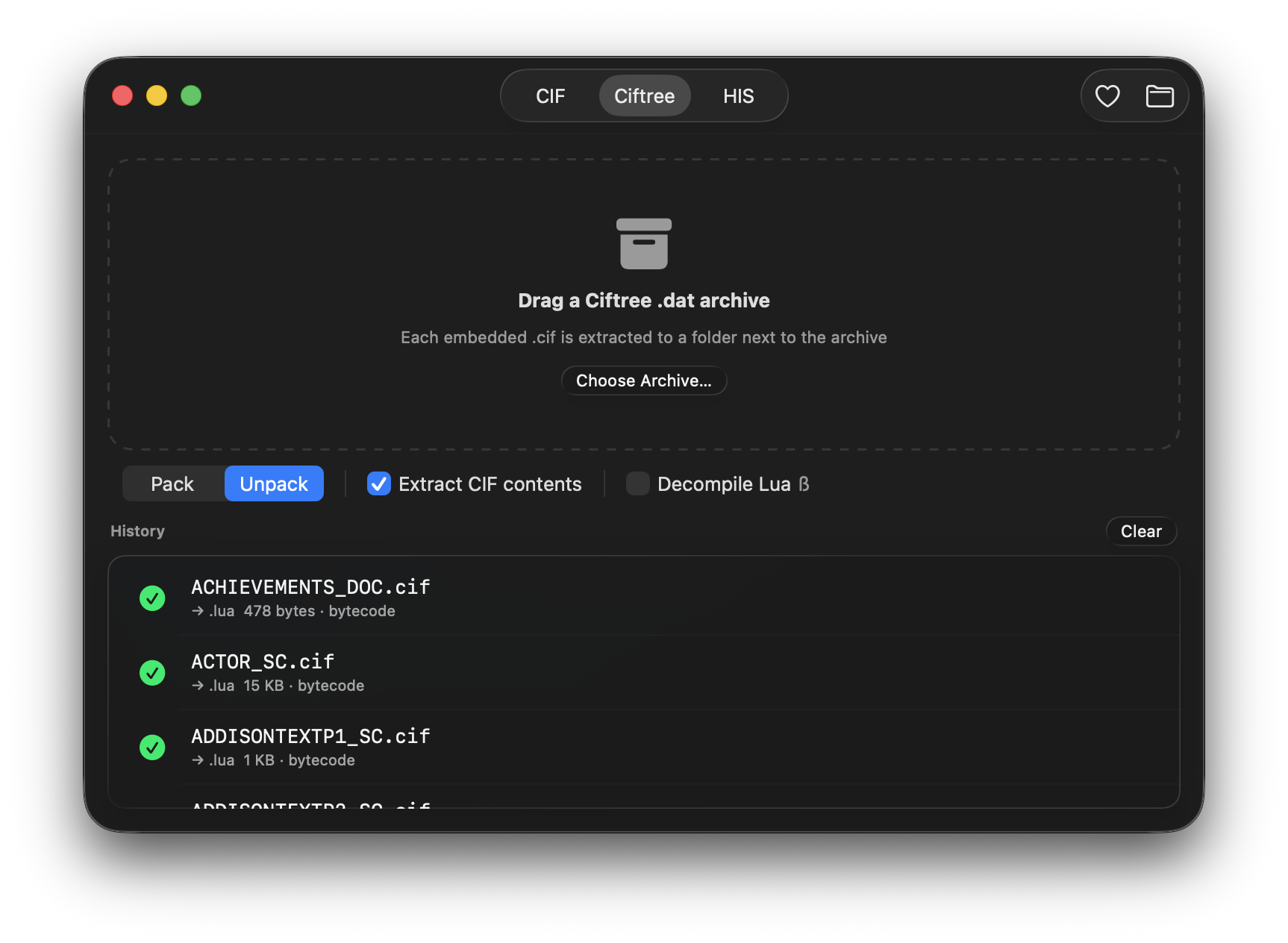
Task: Click the green checkmark for ACHIEVEMENTS_DOC.cif
Action: 152,598
